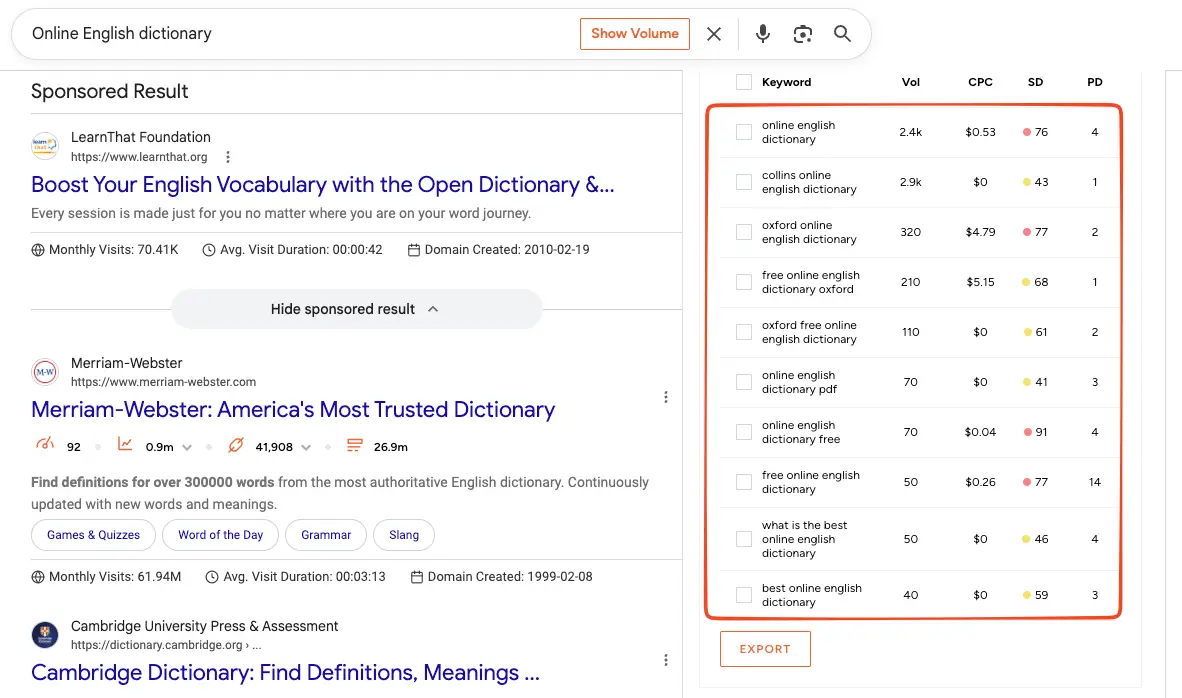Sort table by the PD column header

point(1095,82)
